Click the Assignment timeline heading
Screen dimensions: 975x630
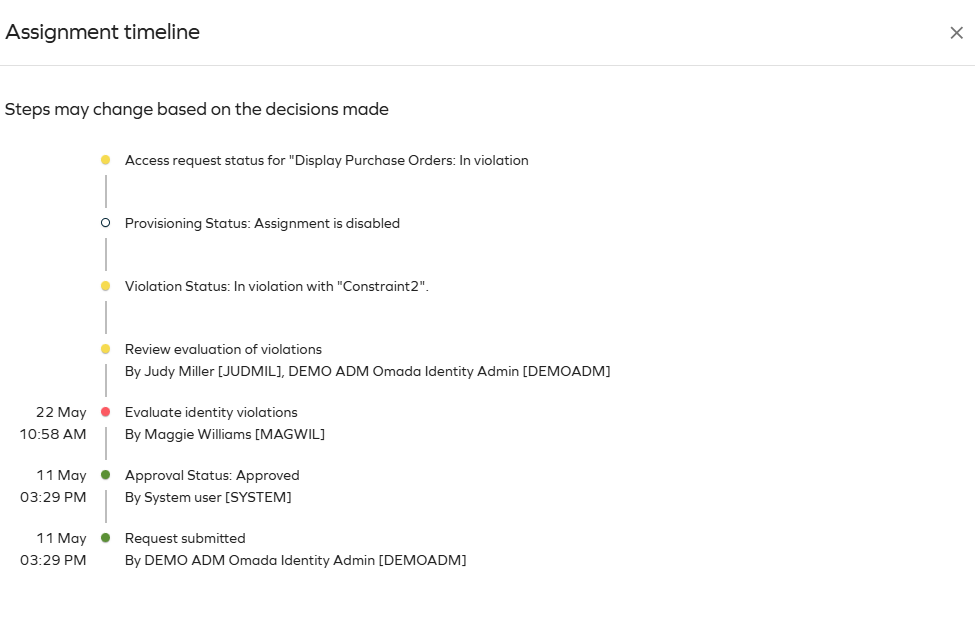point(103,32)
